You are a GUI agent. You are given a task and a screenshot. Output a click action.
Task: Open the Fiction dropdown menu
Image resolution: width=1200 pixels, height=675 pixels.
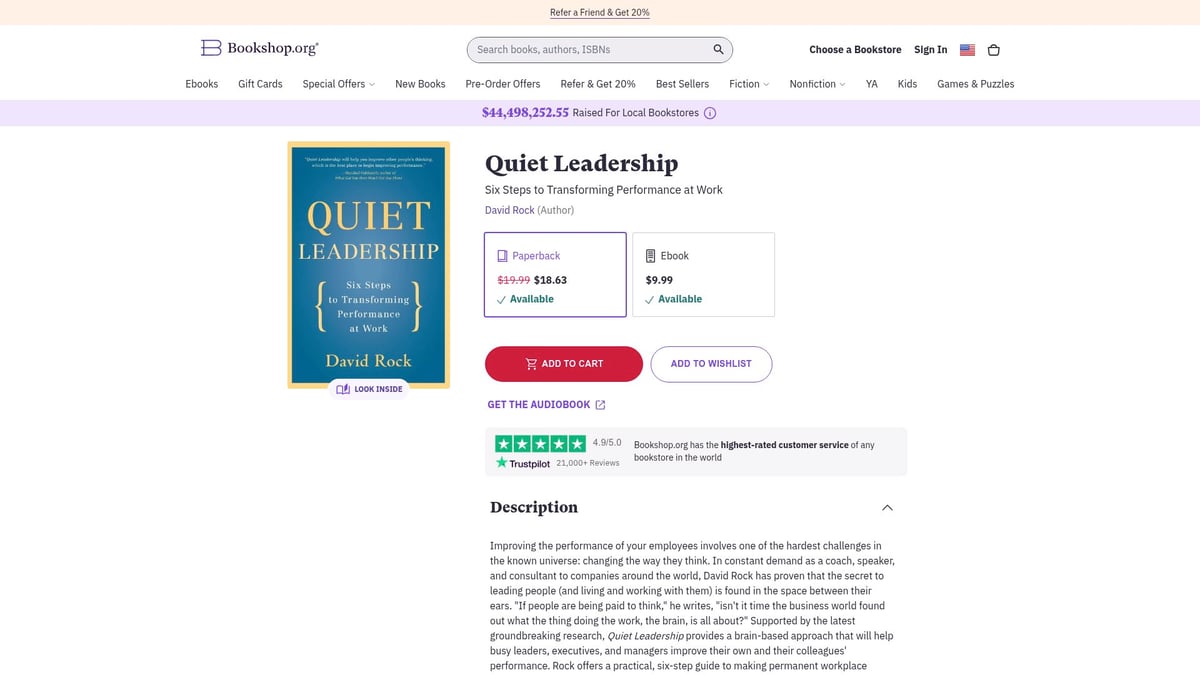pyautogui.click(x=748, y=84)
